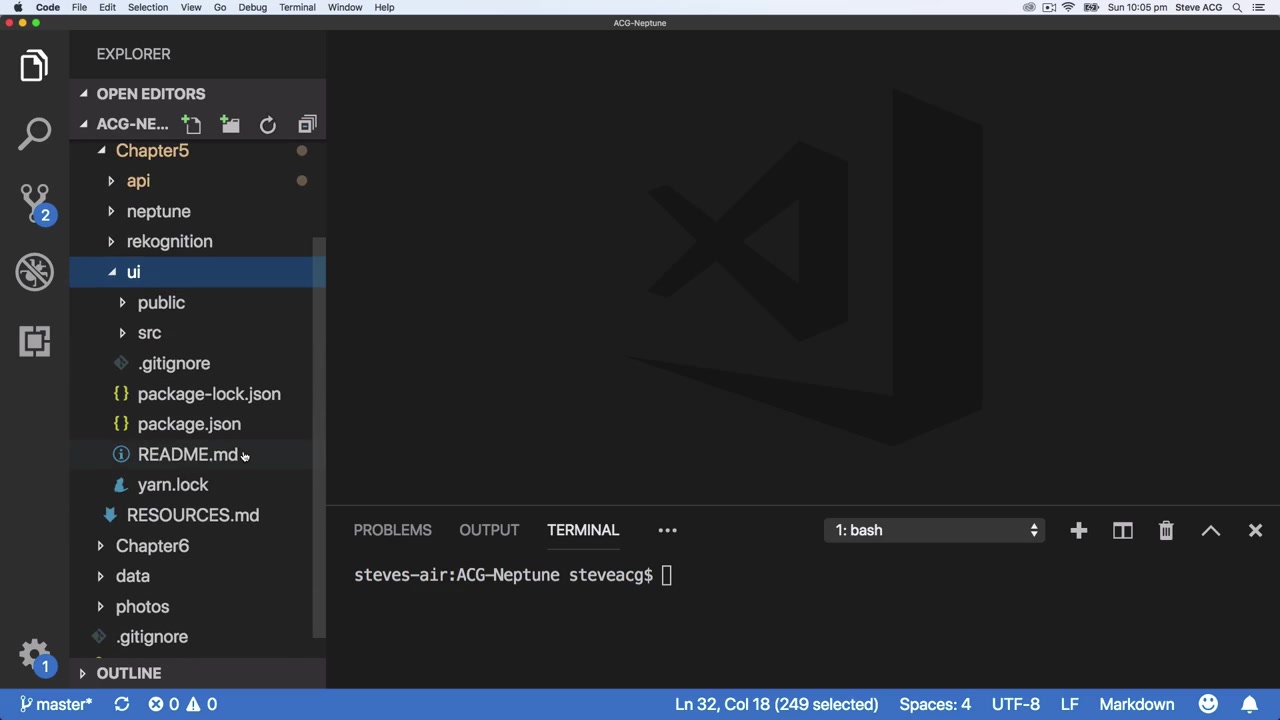The image size is (1280, 720).
Task: Open the Debug menu
Action: pyautogui.click(x=252, y=7)
